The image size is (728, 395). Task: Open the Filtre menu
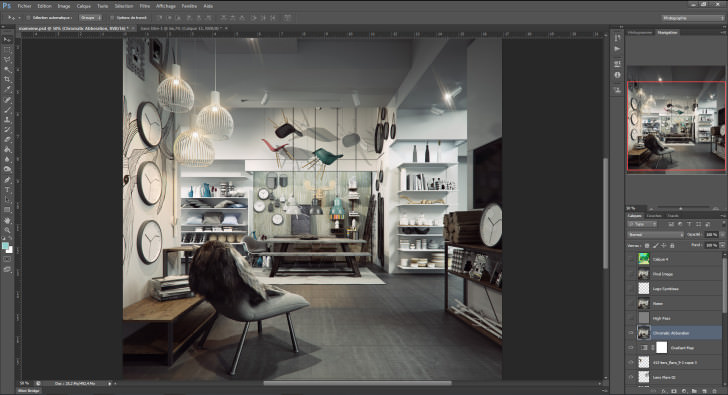pos(145,6)
